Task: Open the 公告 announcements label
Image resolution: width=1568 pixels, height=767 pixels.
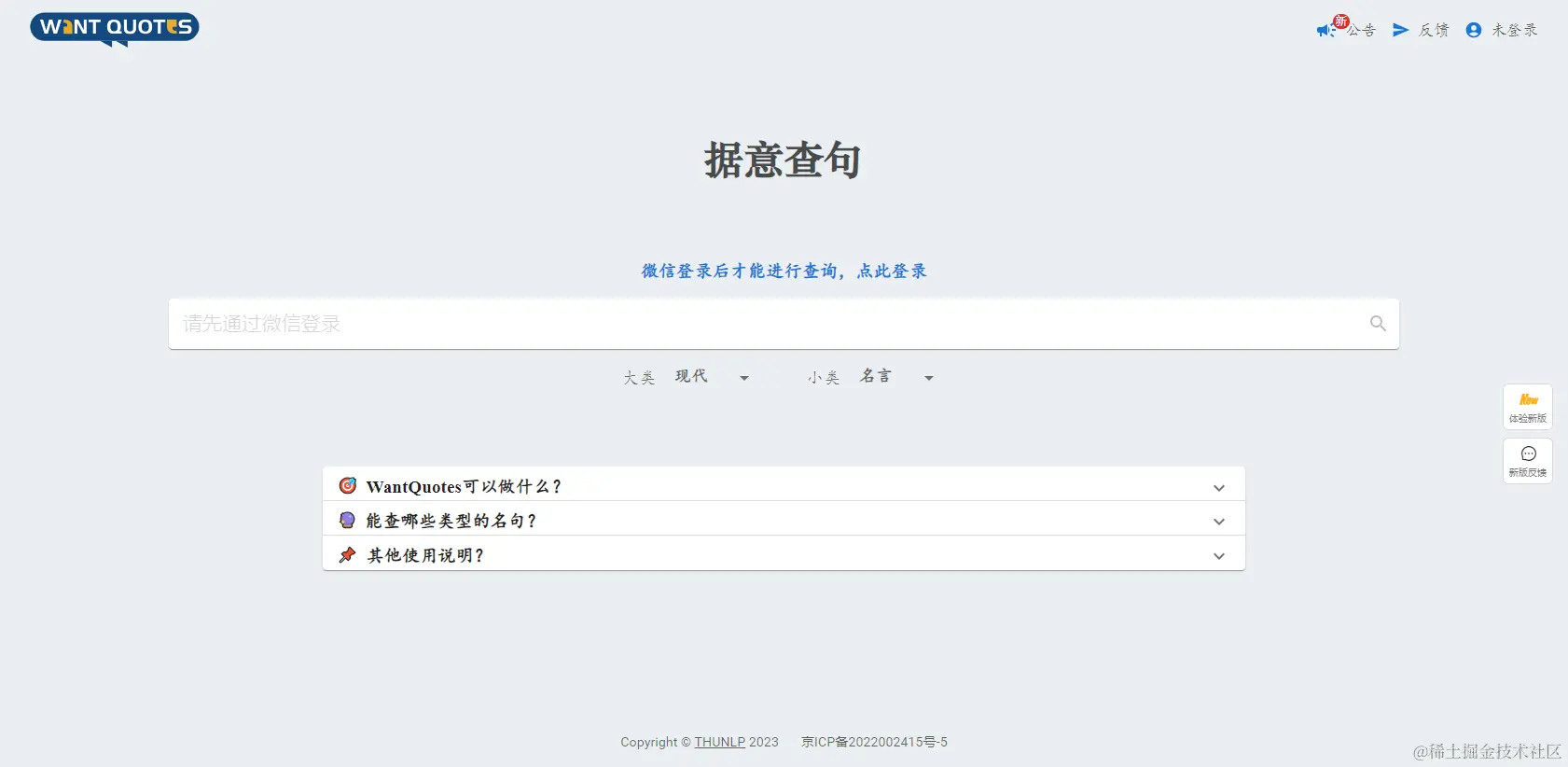Action: pos(1361,31)
